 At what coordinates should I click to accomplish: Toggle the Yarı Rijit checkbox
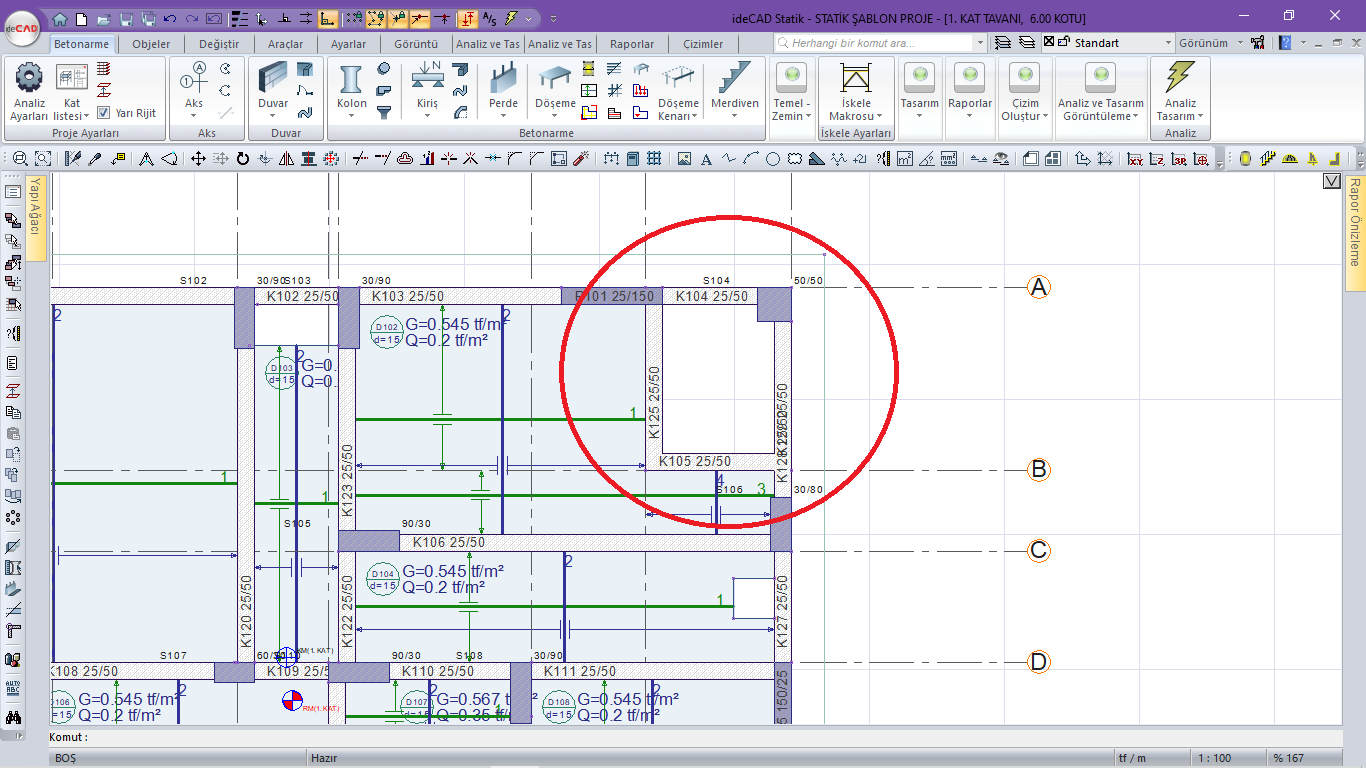pyautogui.click(x=103, y=113)
